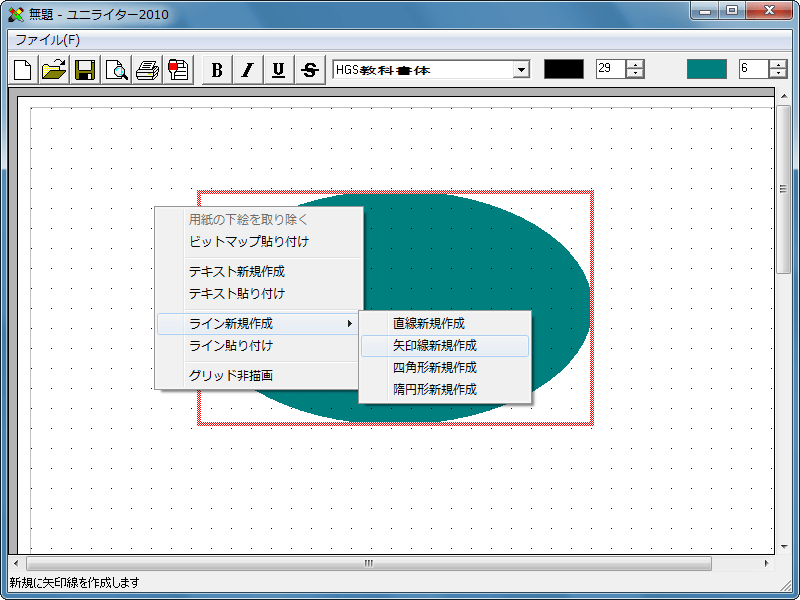Decrease the line width 6 with the down arrow
The image size is (800, 600).
point(778,74)
